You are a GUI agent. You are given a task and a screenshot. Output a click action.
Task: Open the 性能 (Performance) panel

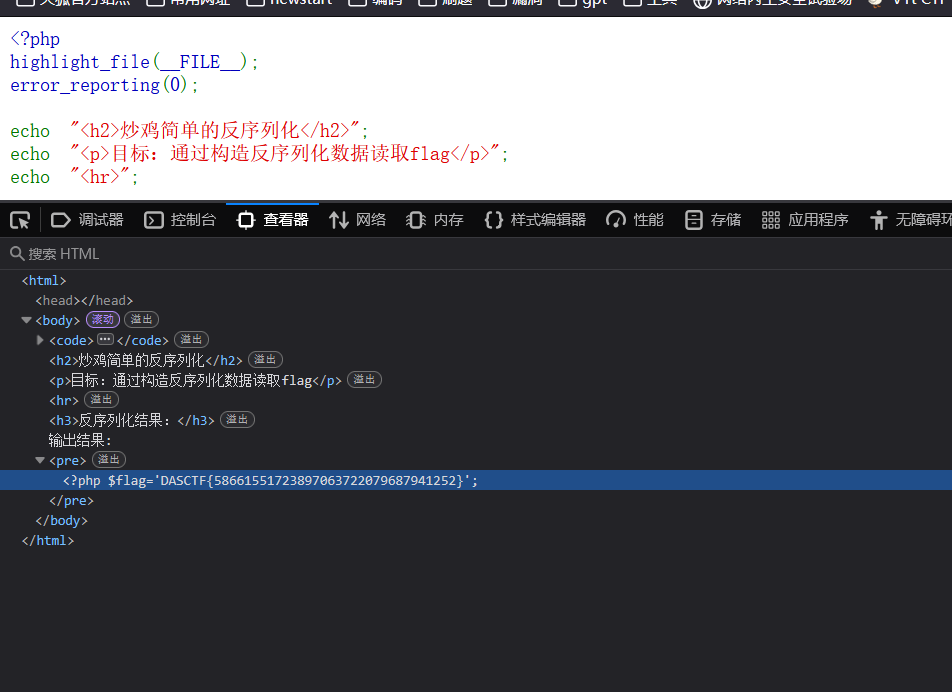pos(634,219)
